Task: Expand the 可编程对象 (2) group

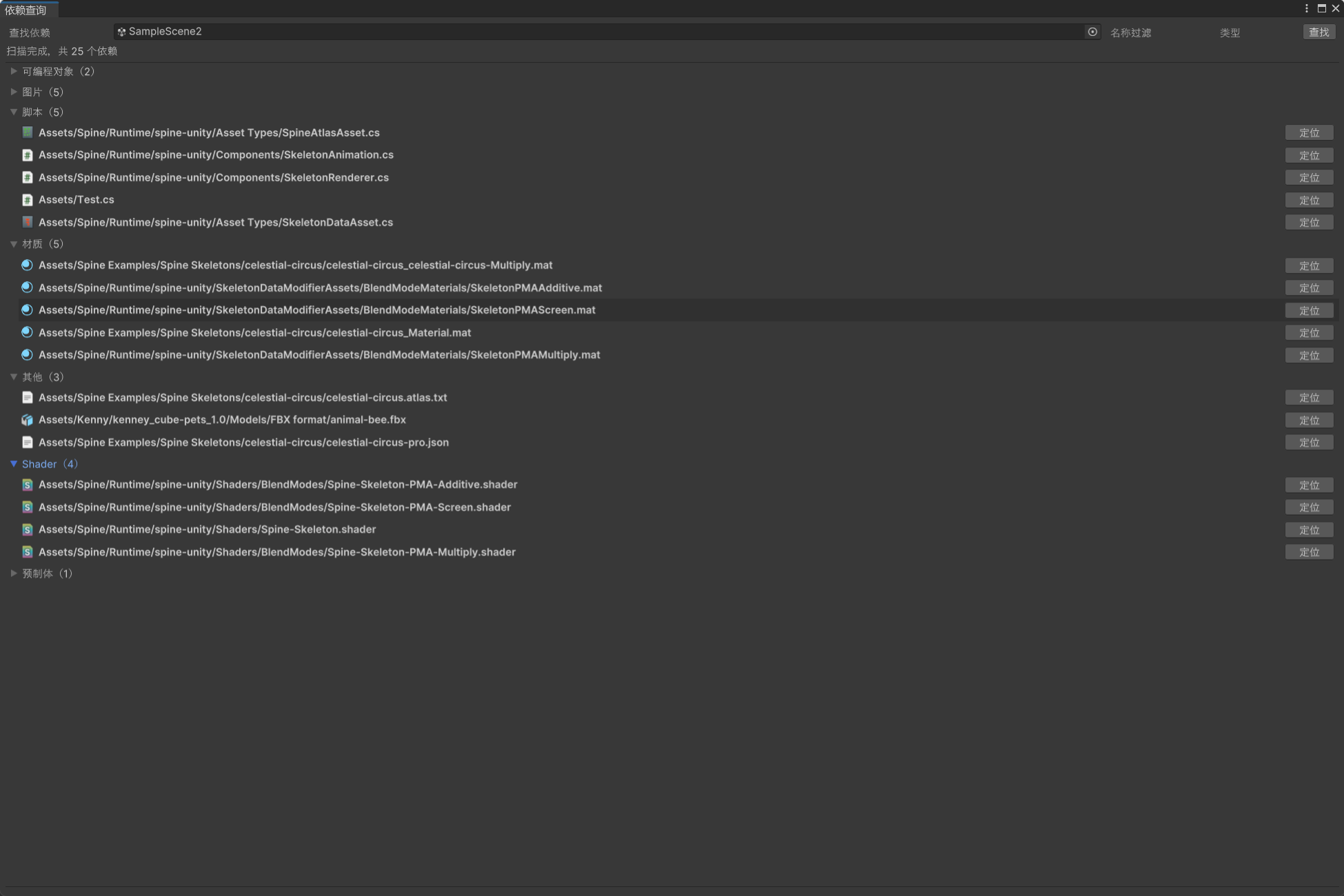Action: click(14, 71)
